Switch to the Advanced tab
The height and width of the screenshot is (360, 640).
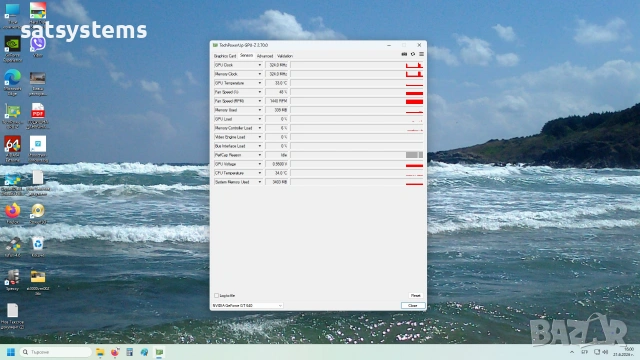(x=265, y=56)
